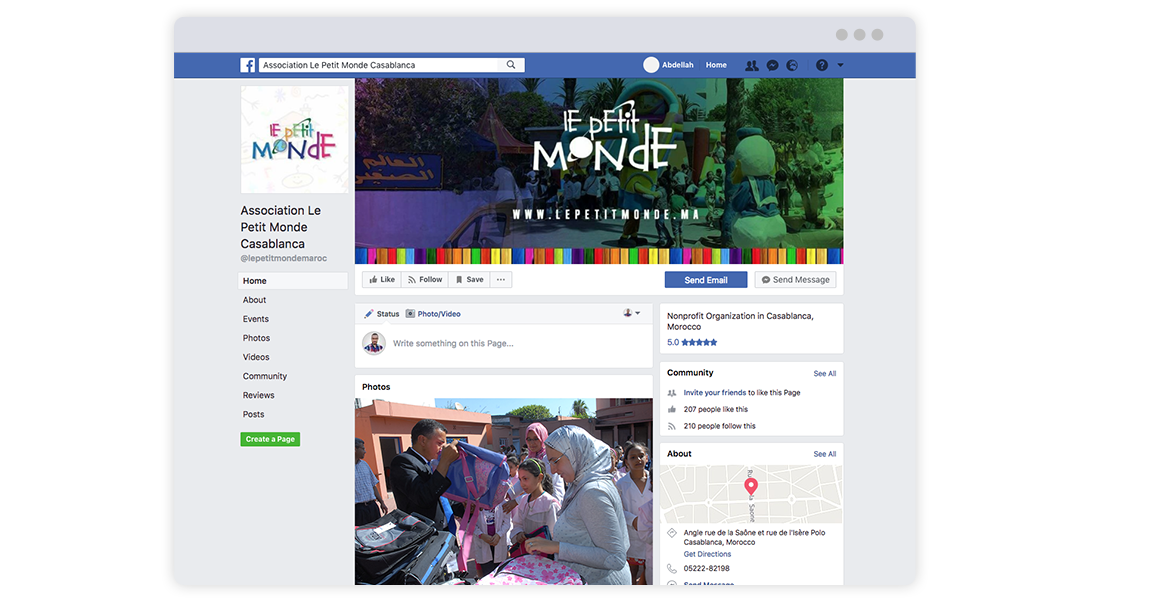Open the Events section in sidebar

point(256,319)
